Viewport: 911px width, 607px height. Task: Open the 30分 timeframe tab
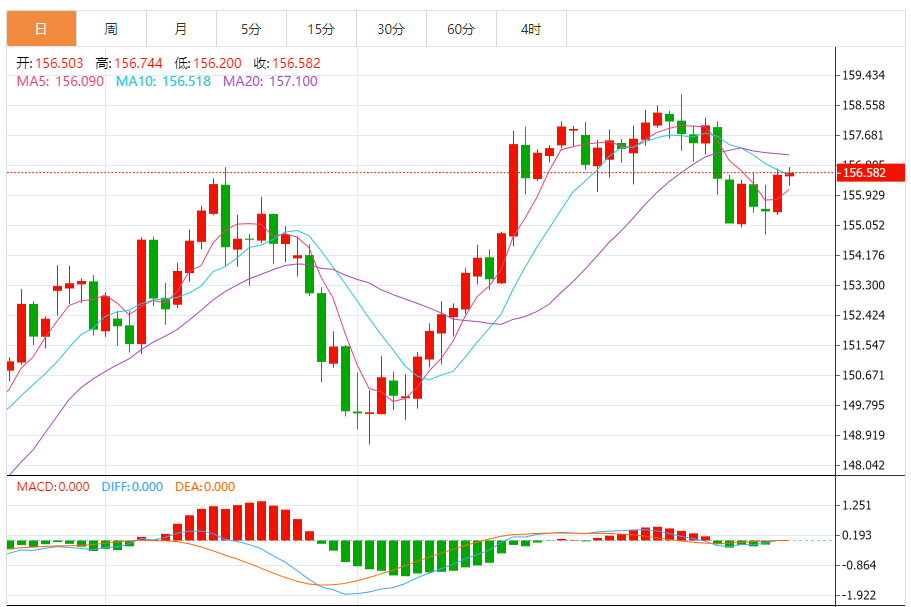click(391, 28)
